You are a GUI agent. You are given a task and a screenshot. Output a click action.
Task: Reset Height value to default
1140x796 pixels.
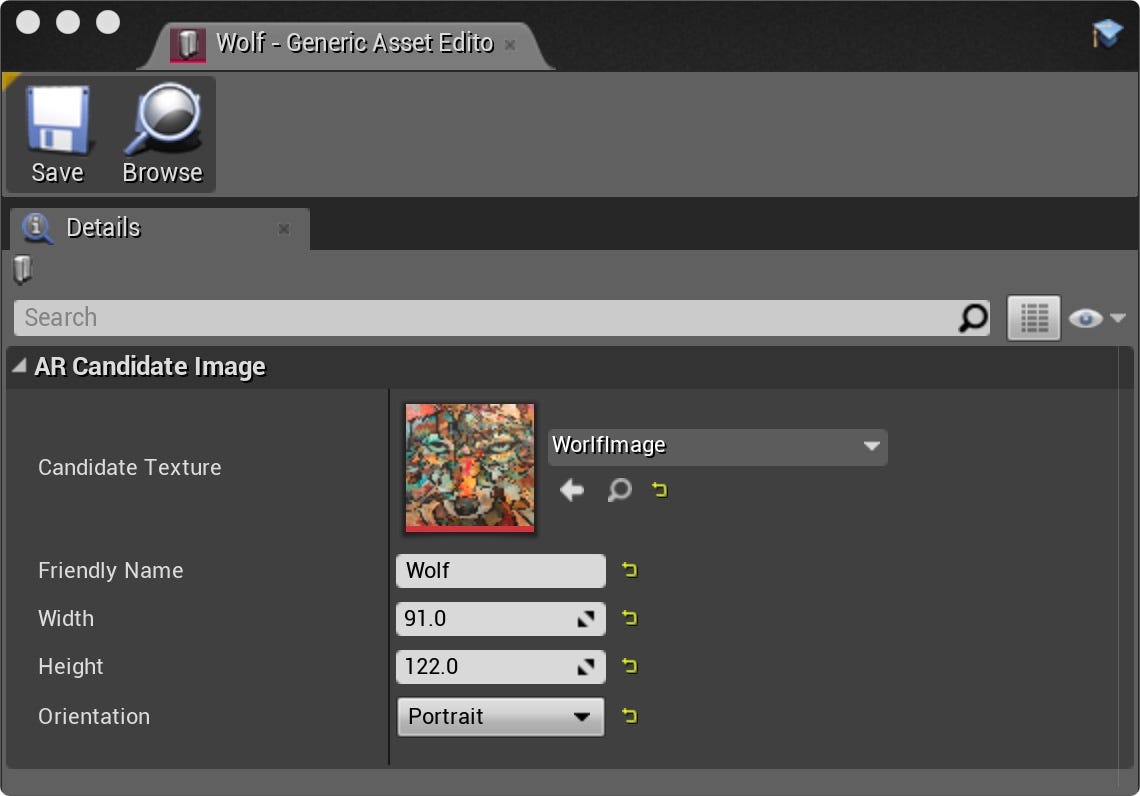coord(630,666)
